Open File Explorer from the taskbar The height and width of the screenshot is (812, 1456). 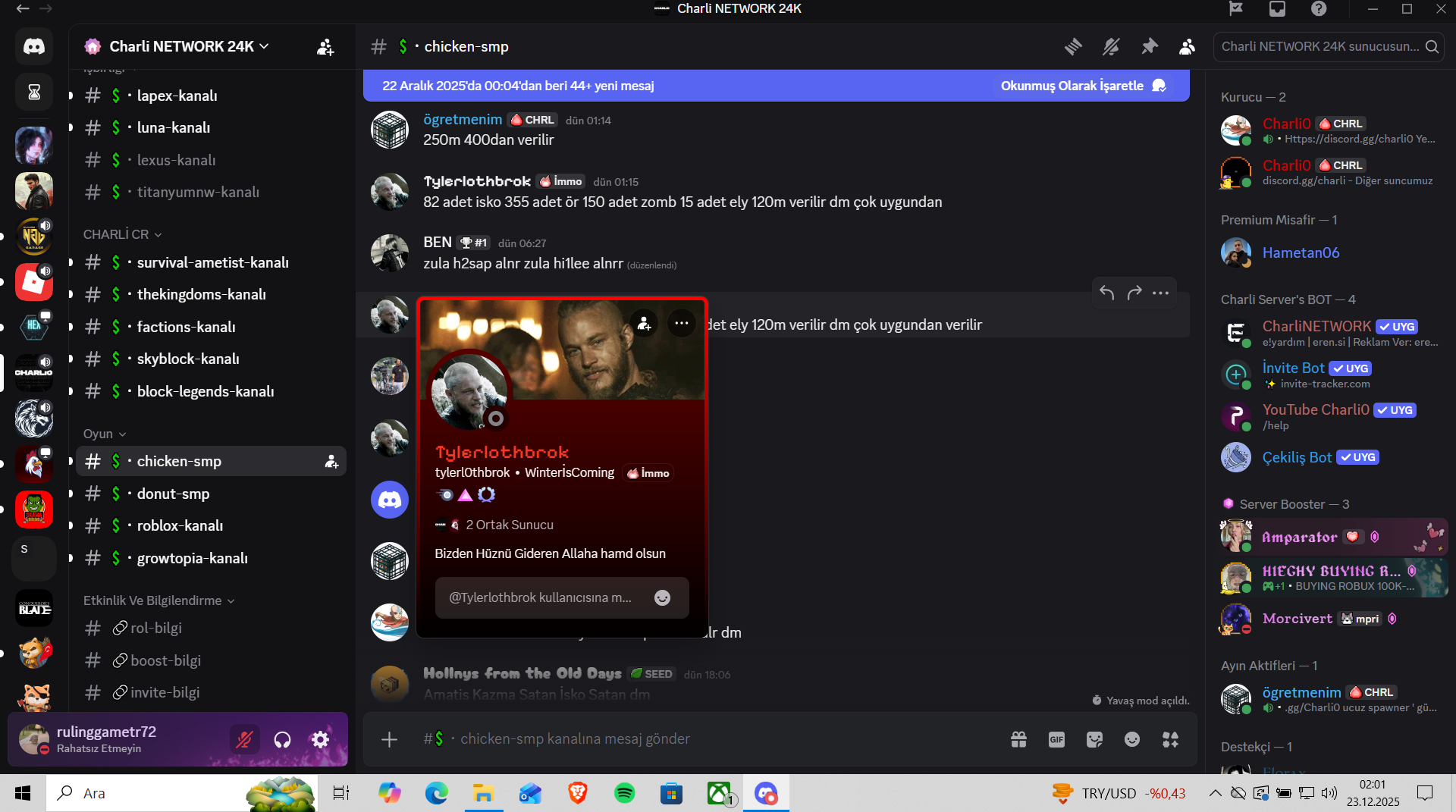pyautogui.click(x=483, y=793)
